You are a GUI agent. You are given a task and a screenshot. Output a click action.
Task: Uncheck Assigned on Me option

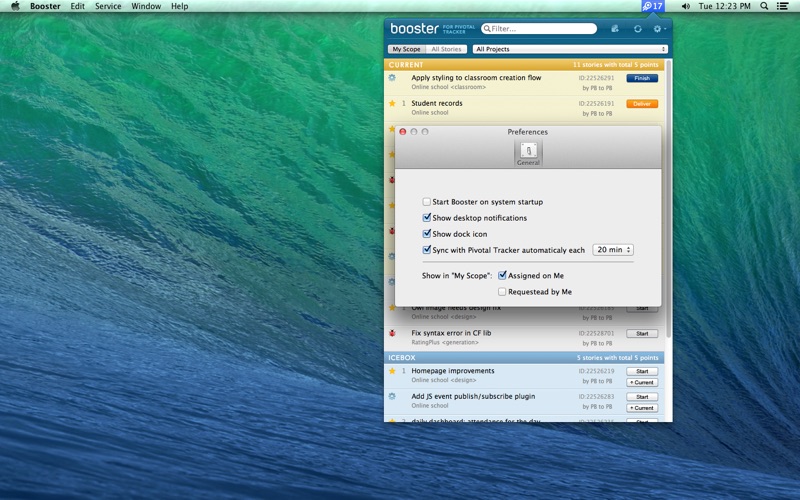click(x=502, y=276)
